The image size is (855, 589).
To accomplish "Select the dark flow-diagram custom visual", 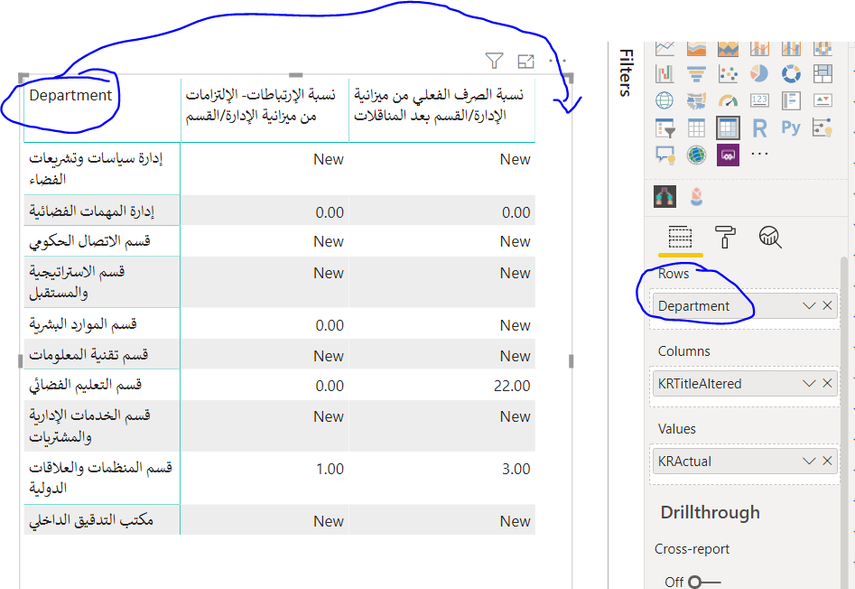I will (x=665, y=196).
